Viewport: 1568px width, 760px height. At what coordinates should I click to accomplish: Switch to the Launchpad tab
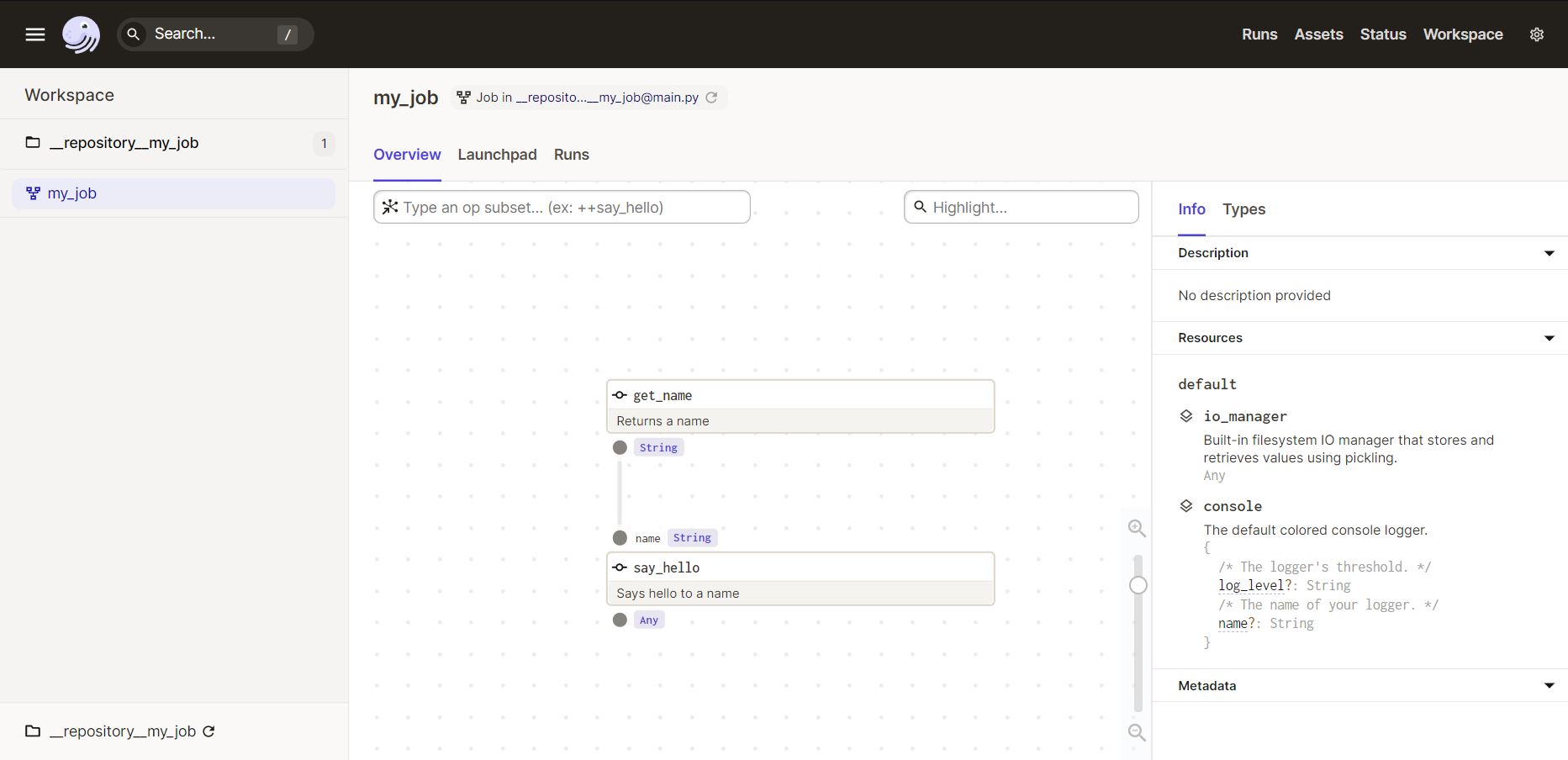[497, 155]
